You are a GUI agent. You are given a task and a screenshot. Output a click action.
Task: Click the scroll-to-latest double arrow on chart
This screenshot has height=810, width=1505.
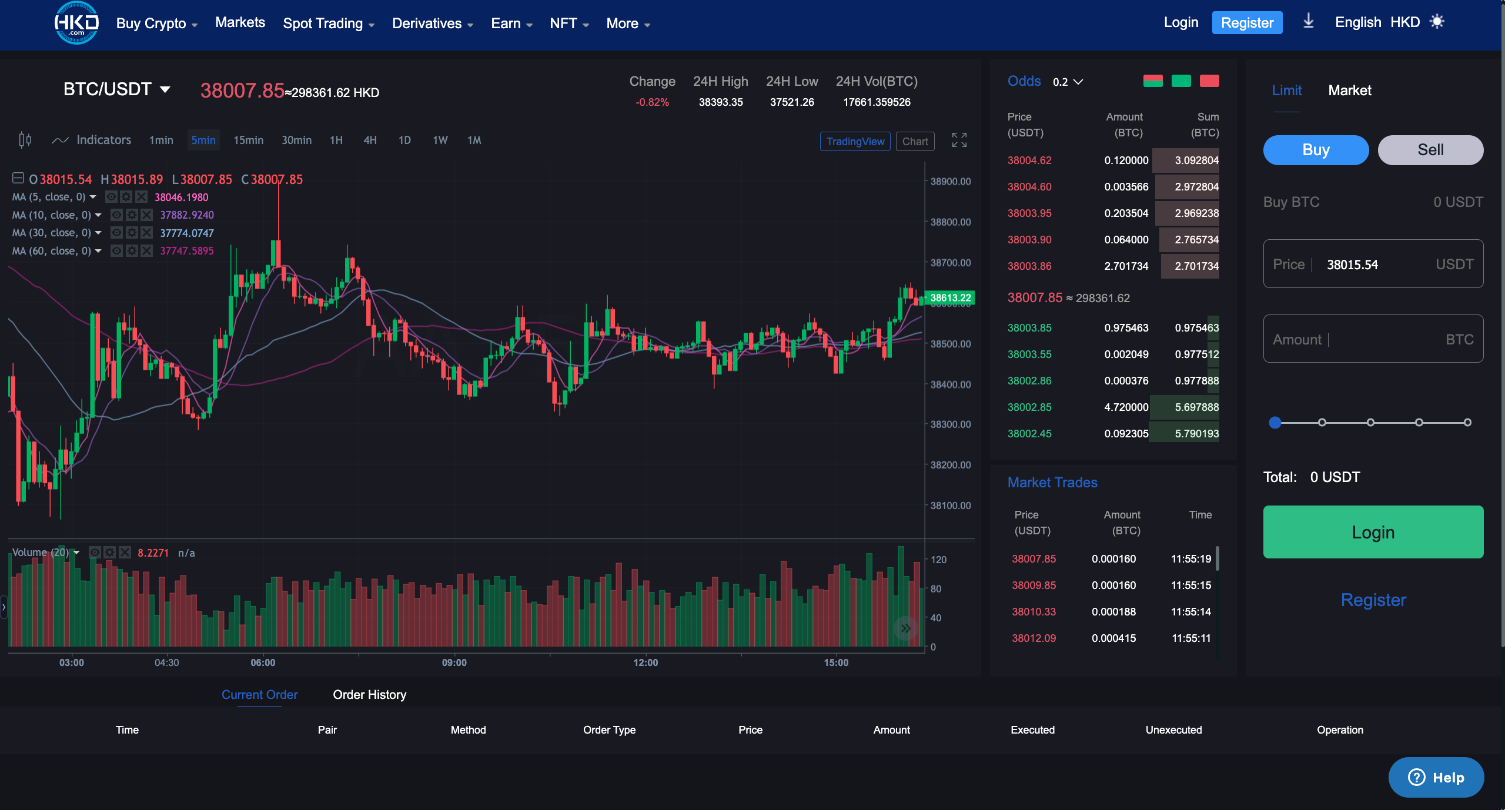(x=906, y=628)
